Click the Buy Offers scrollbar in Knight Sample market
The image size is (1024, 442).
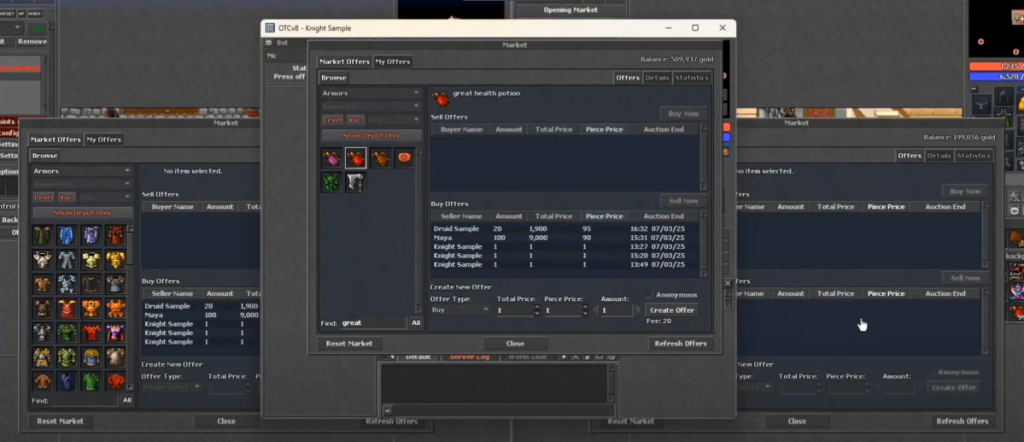click(703, 244)
